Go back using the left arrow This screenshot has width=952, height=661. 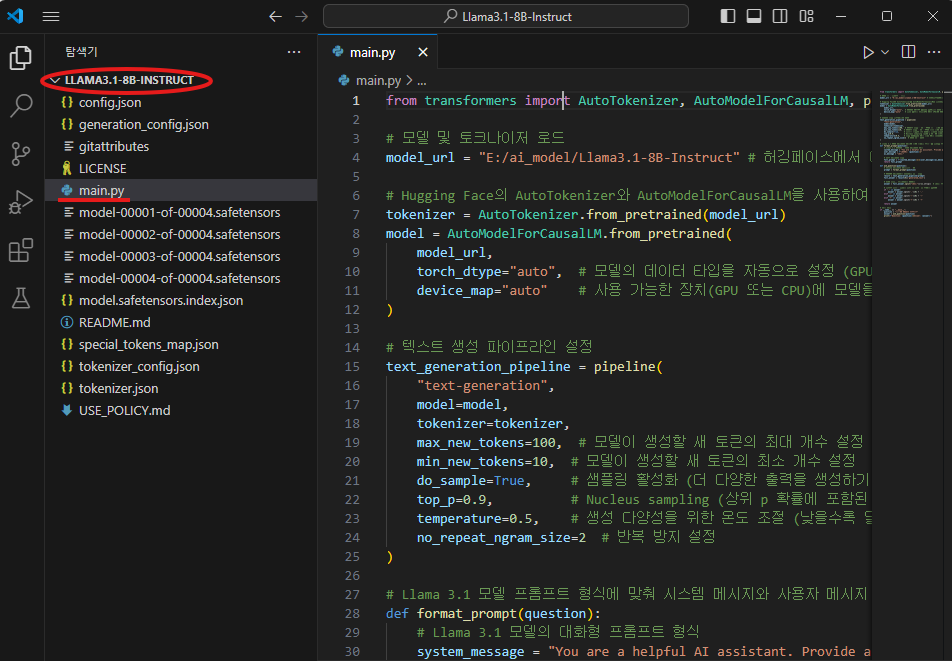click(276, 16)
